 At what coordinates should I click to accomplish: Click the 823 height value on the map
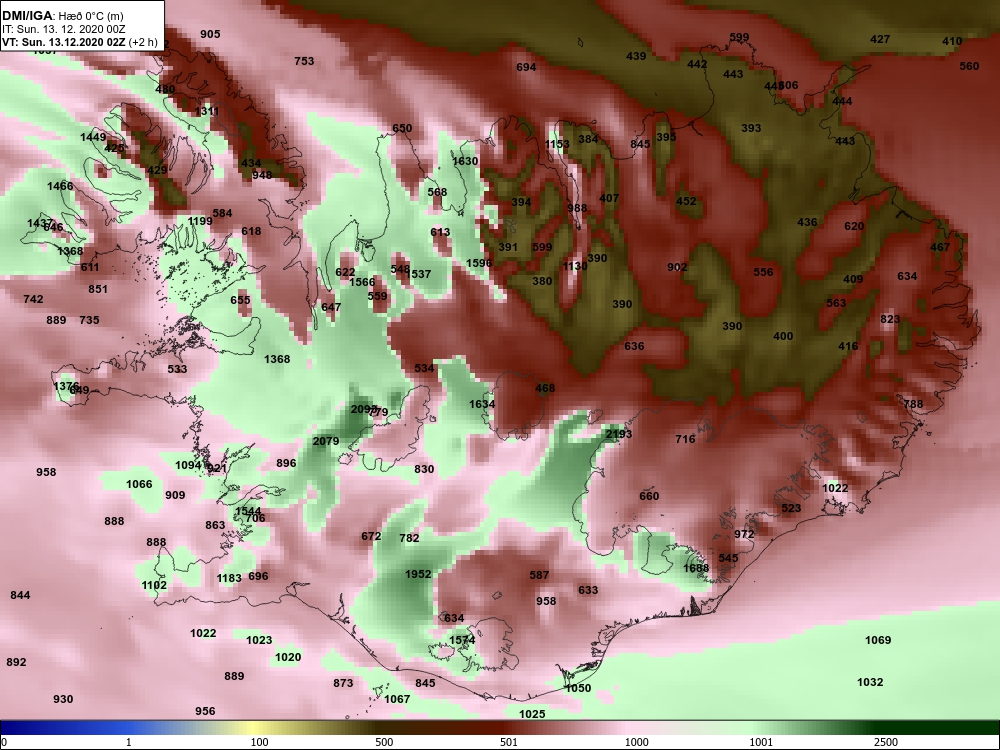pyautogui.click(x=890, y=319)
